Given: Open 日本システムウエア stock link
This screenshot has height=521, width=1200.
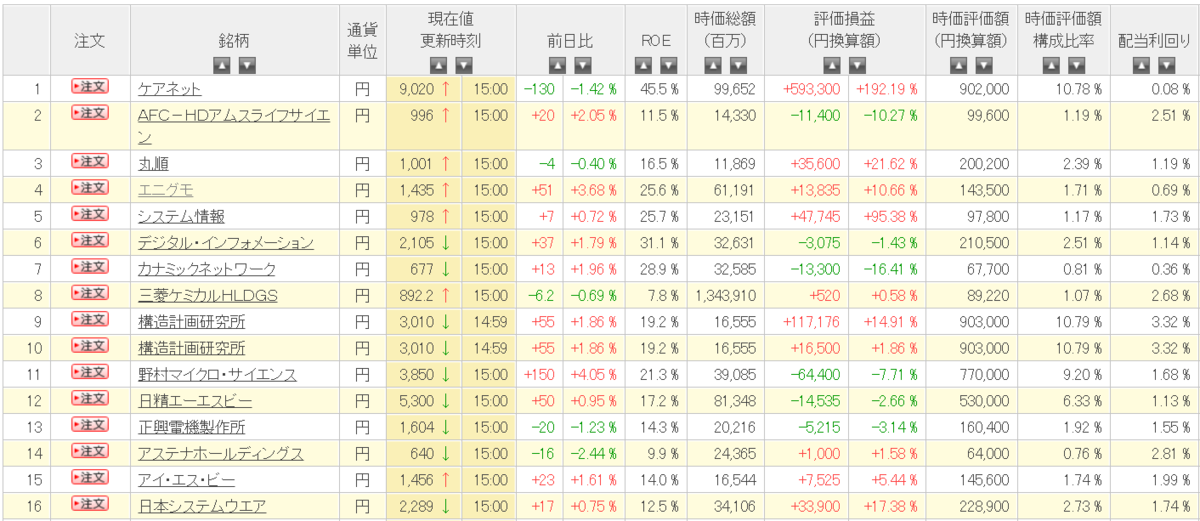Looking at the screenshot, I should 202,507.
